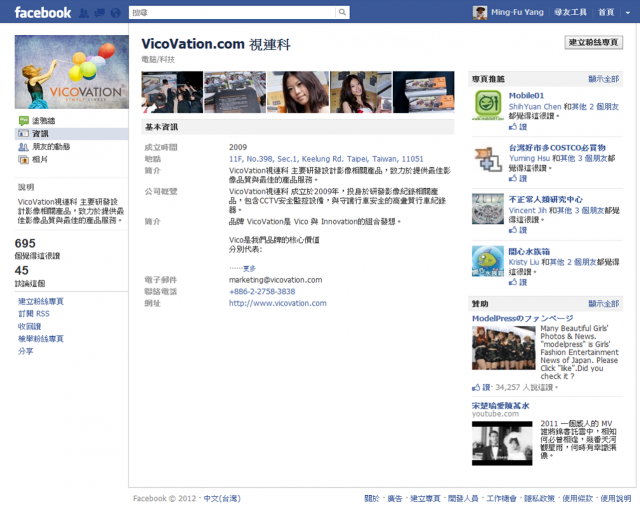
Task: Click inside the search input field
Action: point(232,12)
